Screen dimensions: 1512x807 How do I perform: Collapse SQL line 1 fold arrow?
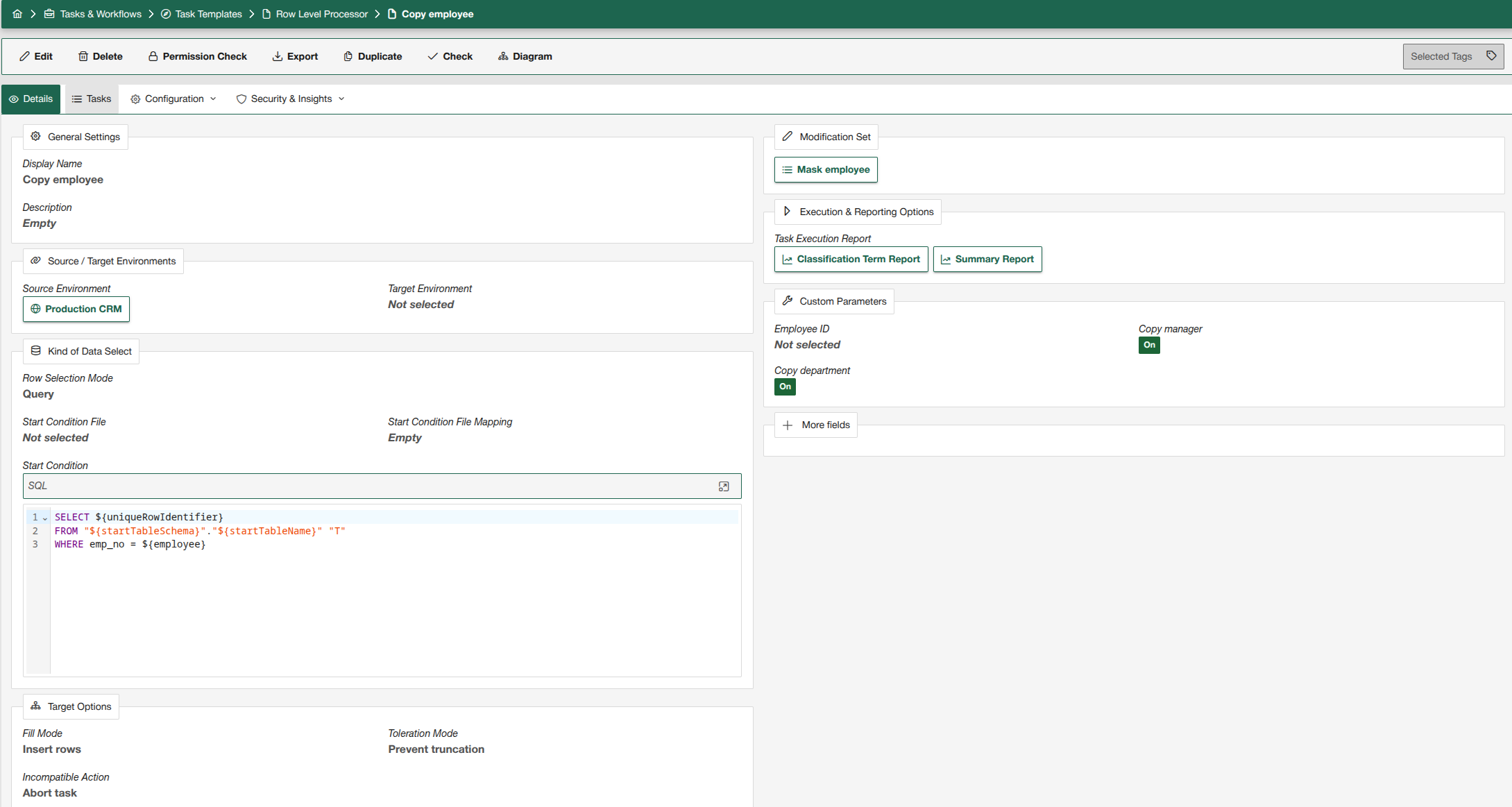pyautogui.click(x=45, y=518)
